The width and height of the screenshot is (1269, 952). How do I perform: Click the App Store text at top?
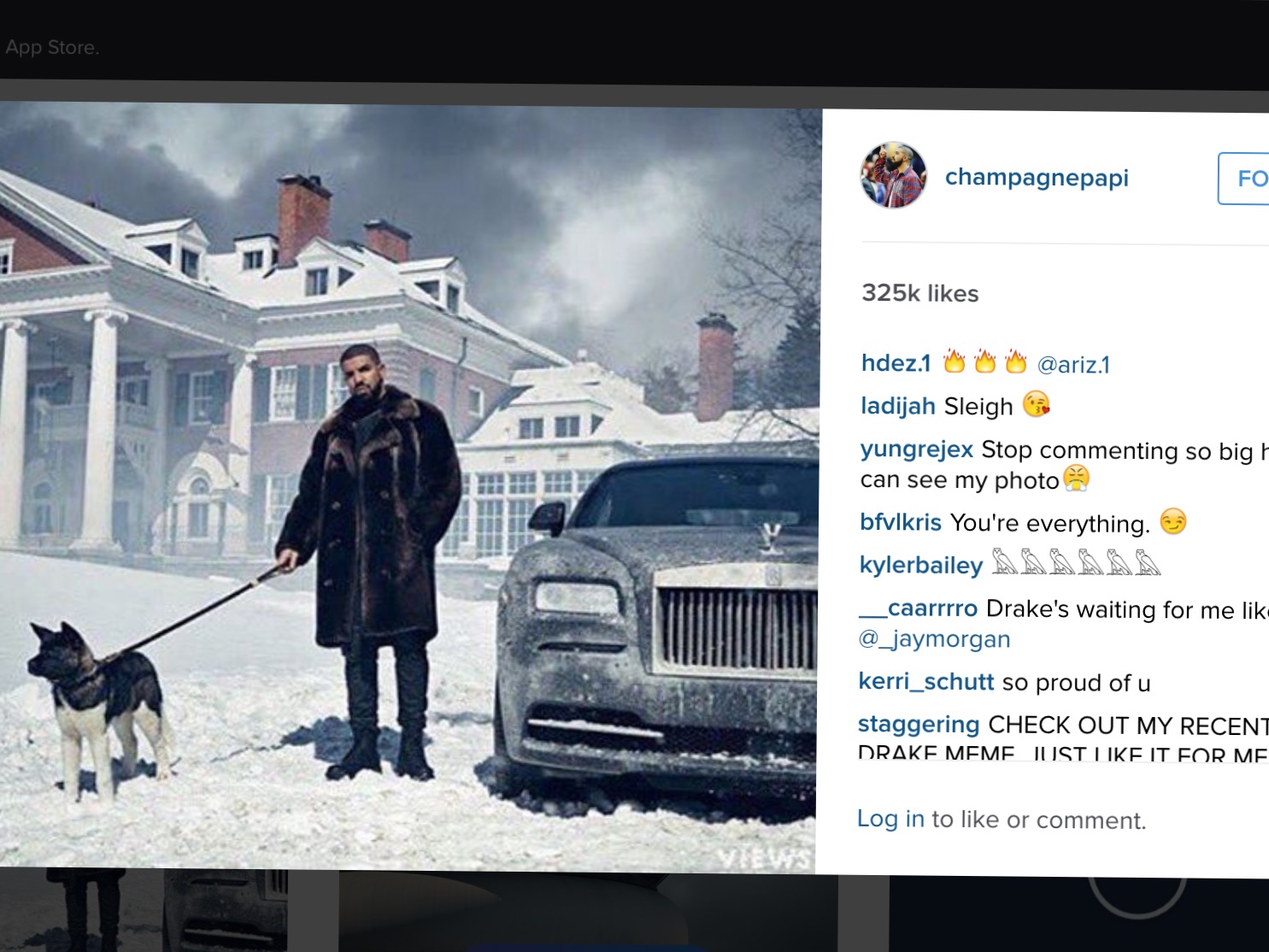tap(52, 47)
